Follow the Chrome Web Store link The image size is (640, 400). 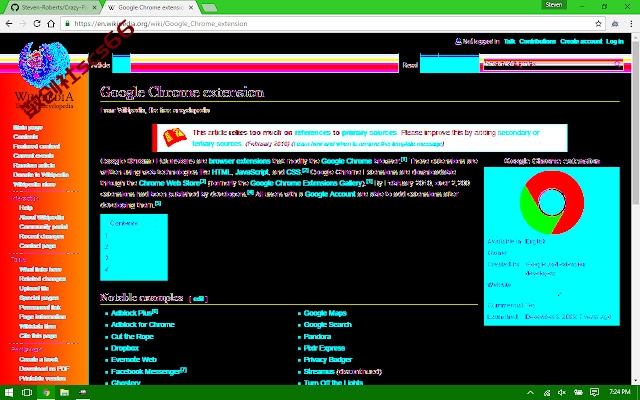[169, 183]
